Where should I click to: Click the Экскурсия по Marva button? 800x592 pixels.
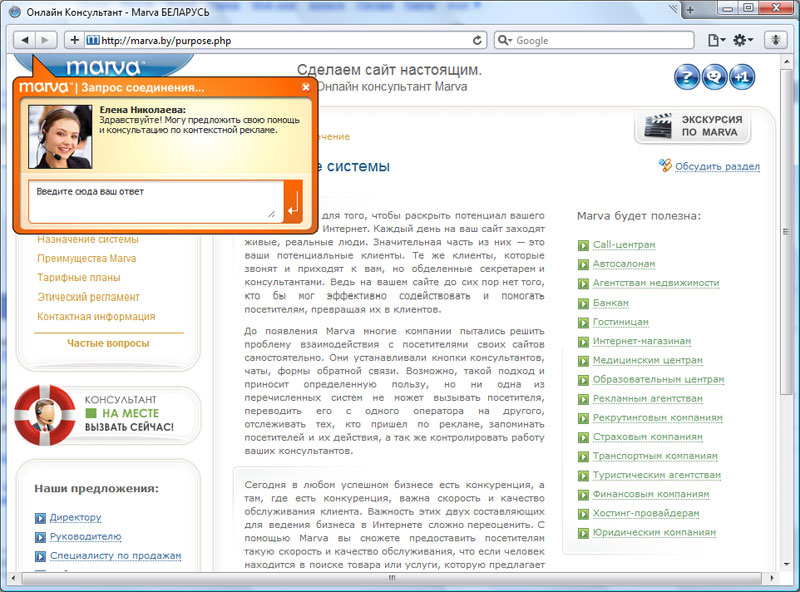coord(693,126)
